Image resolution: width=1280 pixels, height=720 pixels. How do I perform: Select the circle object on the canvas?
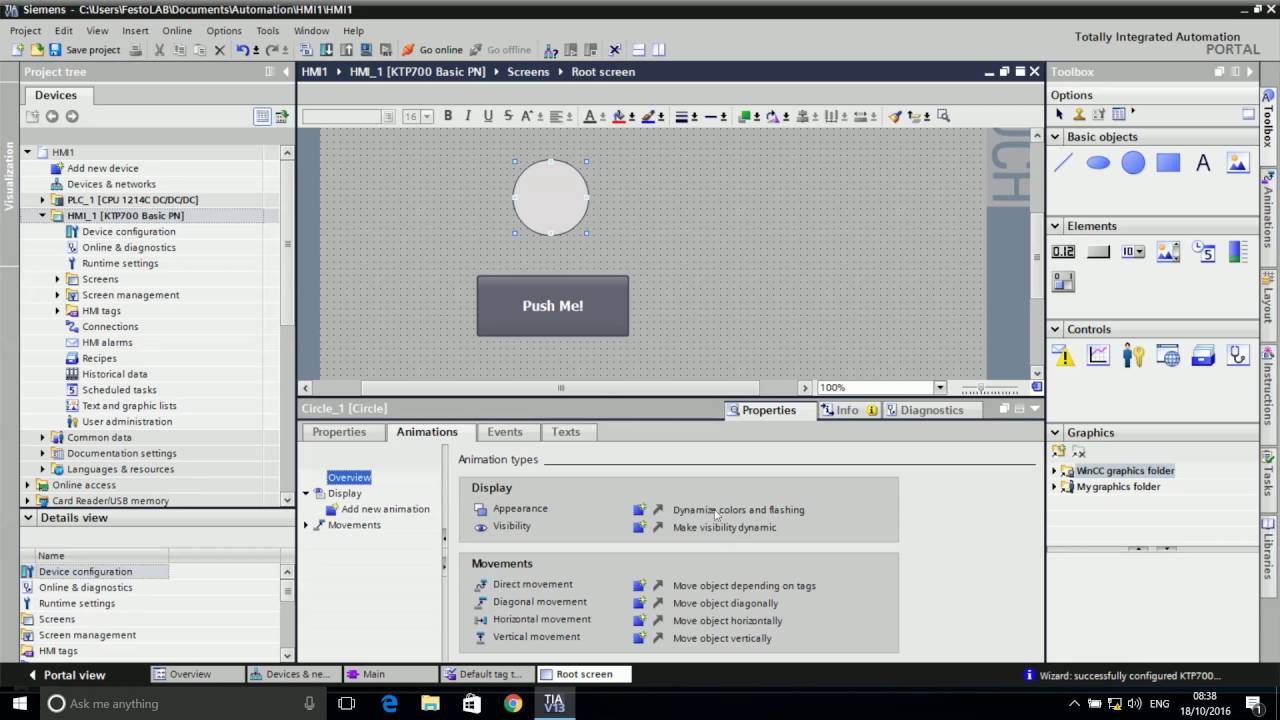tap(551, 198)
